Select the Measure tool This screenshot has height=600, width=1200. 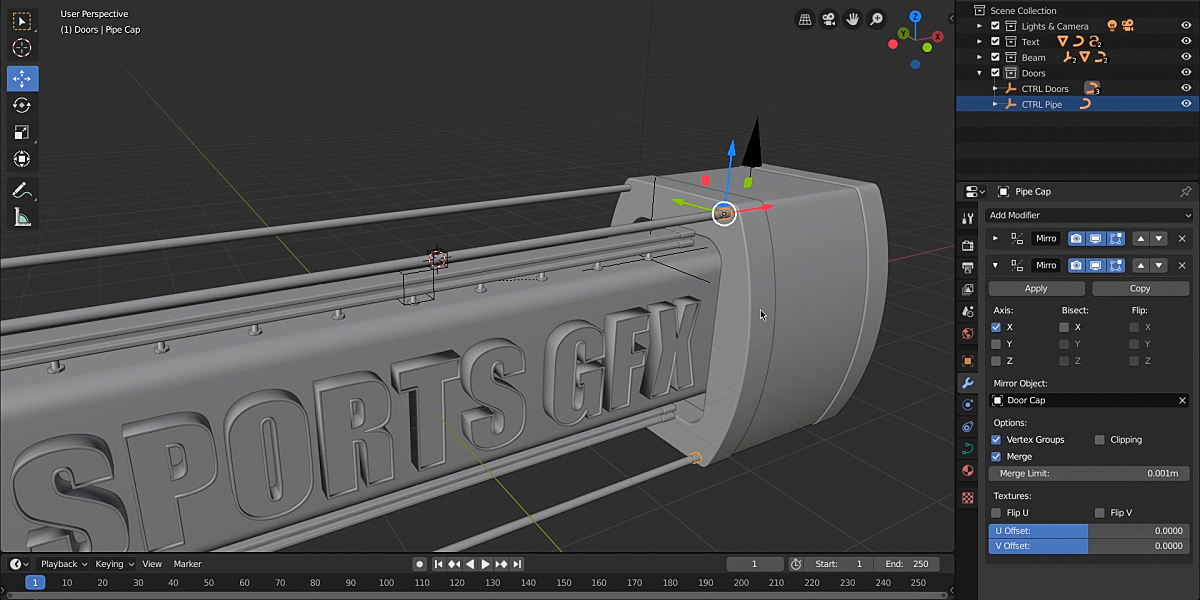(x=22, y=218)
